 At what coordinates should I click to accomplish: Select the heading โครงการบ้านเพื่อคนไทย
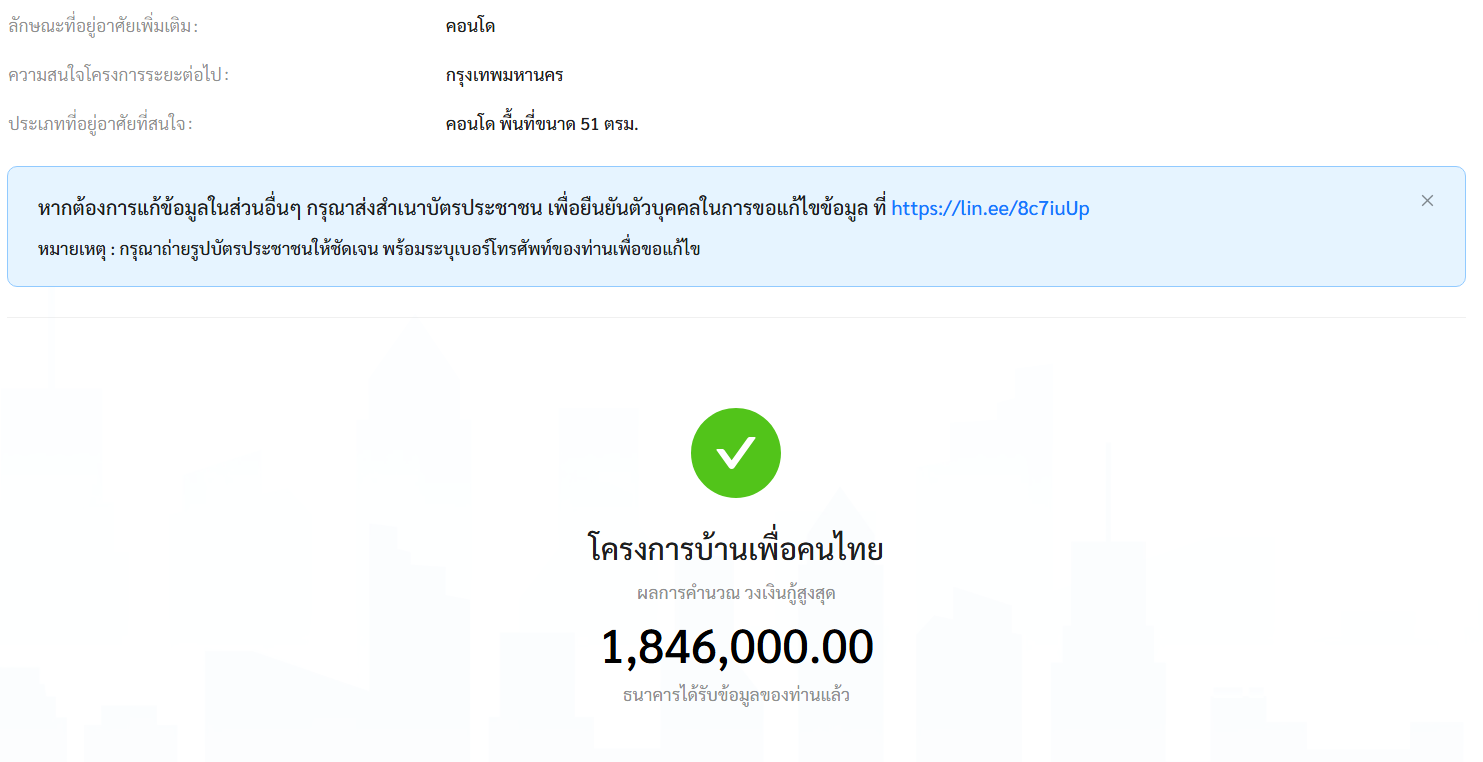(x=736, y=549)
